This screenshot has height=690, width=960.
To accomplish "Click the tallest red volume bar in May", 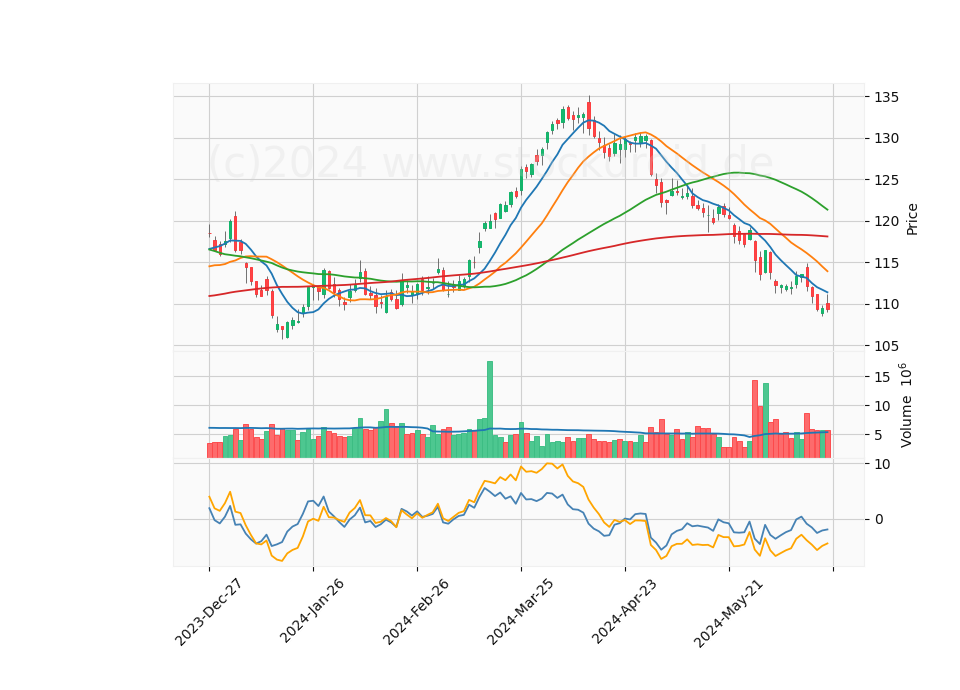I will click(755, 419).
